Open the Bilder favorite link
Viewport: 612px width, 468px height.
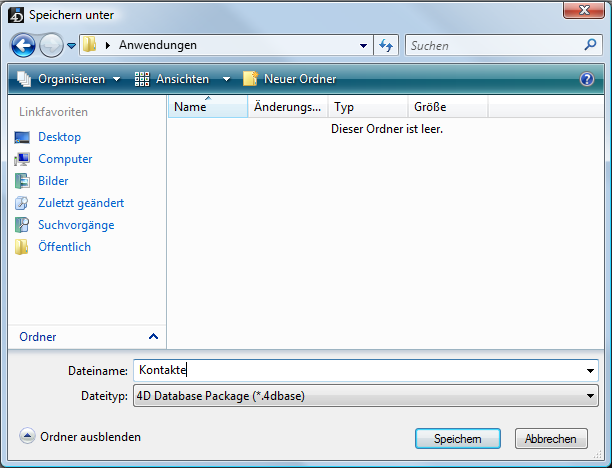(x=53, y=181)
